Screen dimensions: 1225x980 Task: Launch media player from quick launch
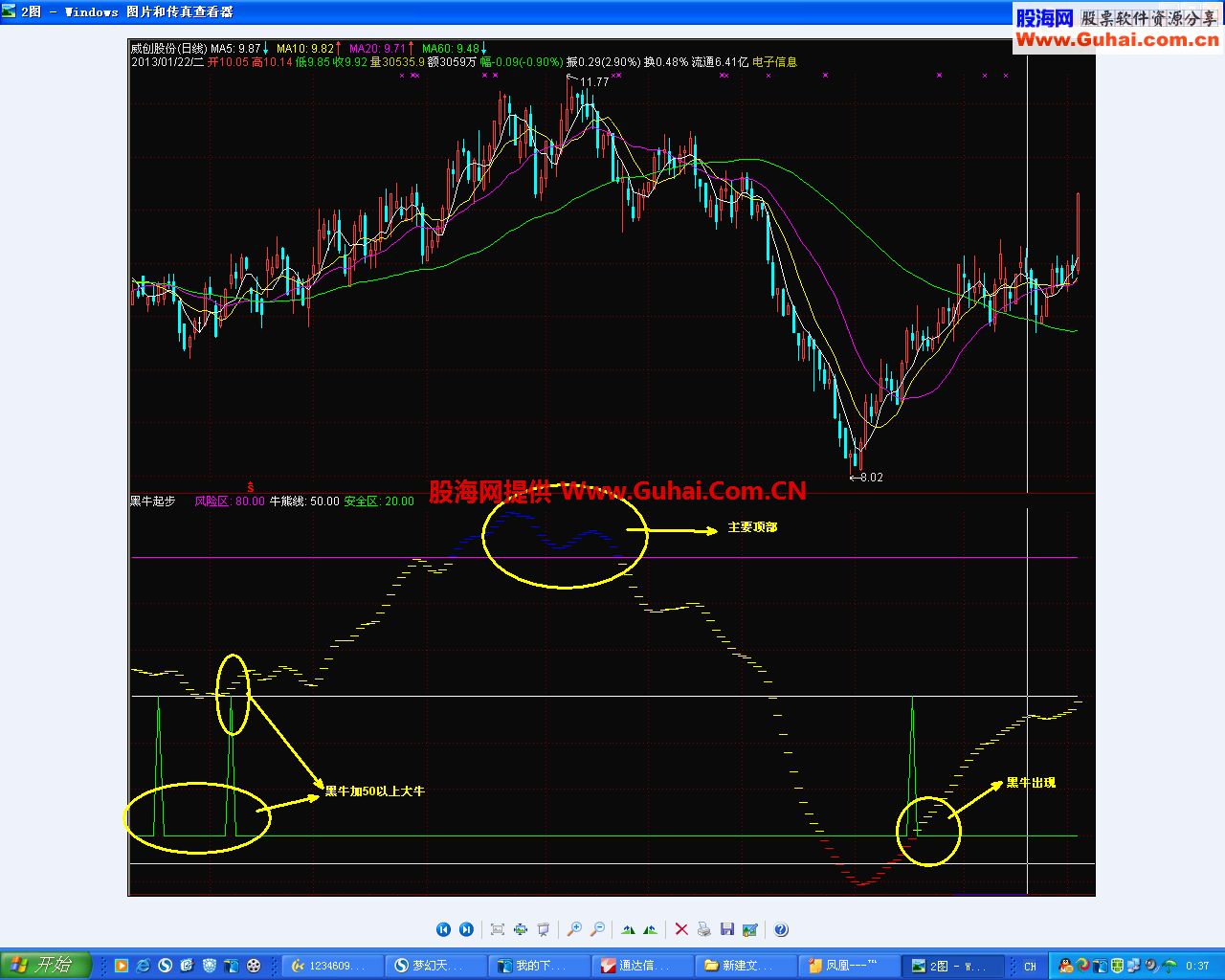point(122,966)
